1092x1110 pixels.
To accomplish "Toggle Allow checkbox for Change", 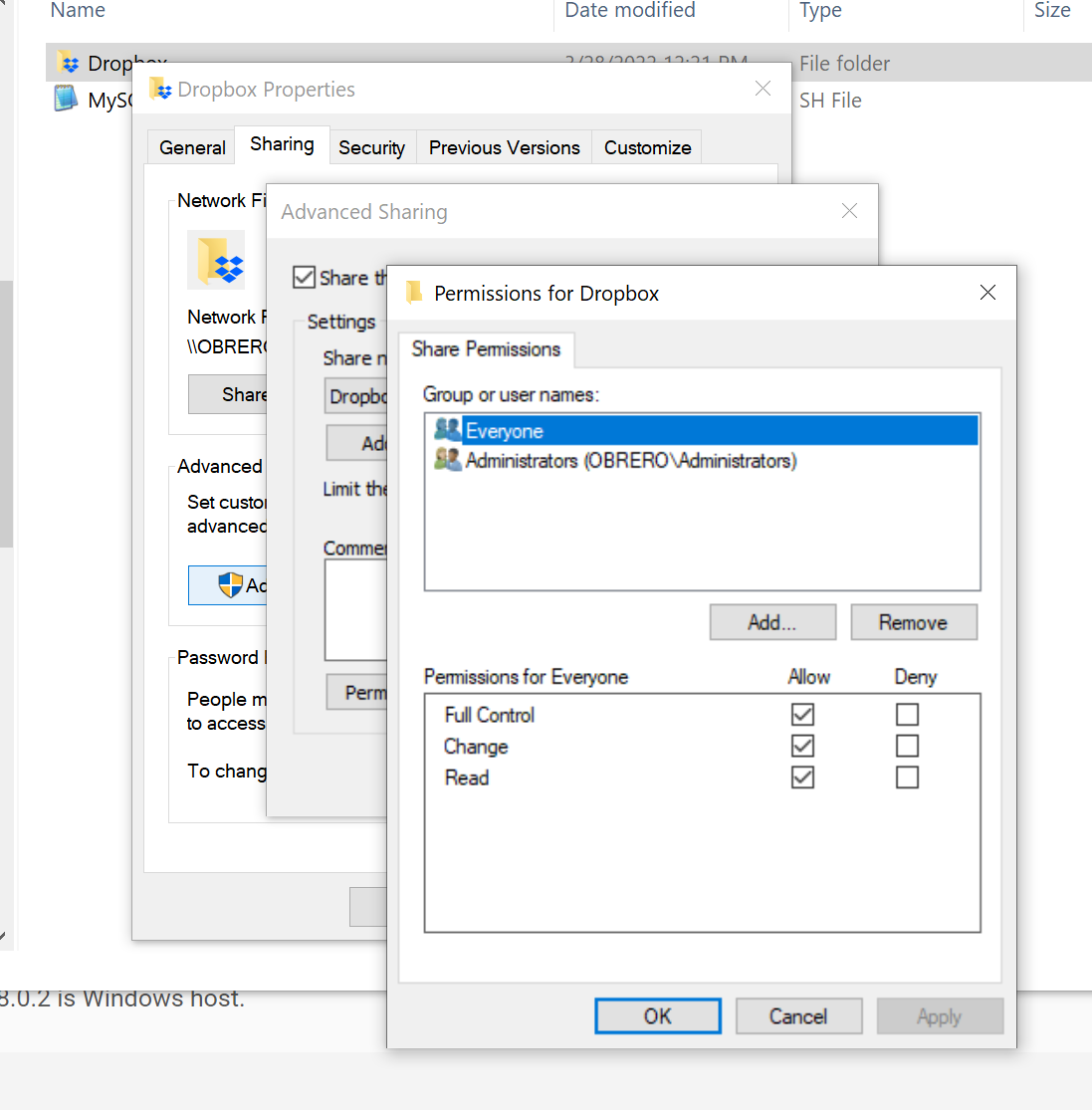I will click(802, 746).
